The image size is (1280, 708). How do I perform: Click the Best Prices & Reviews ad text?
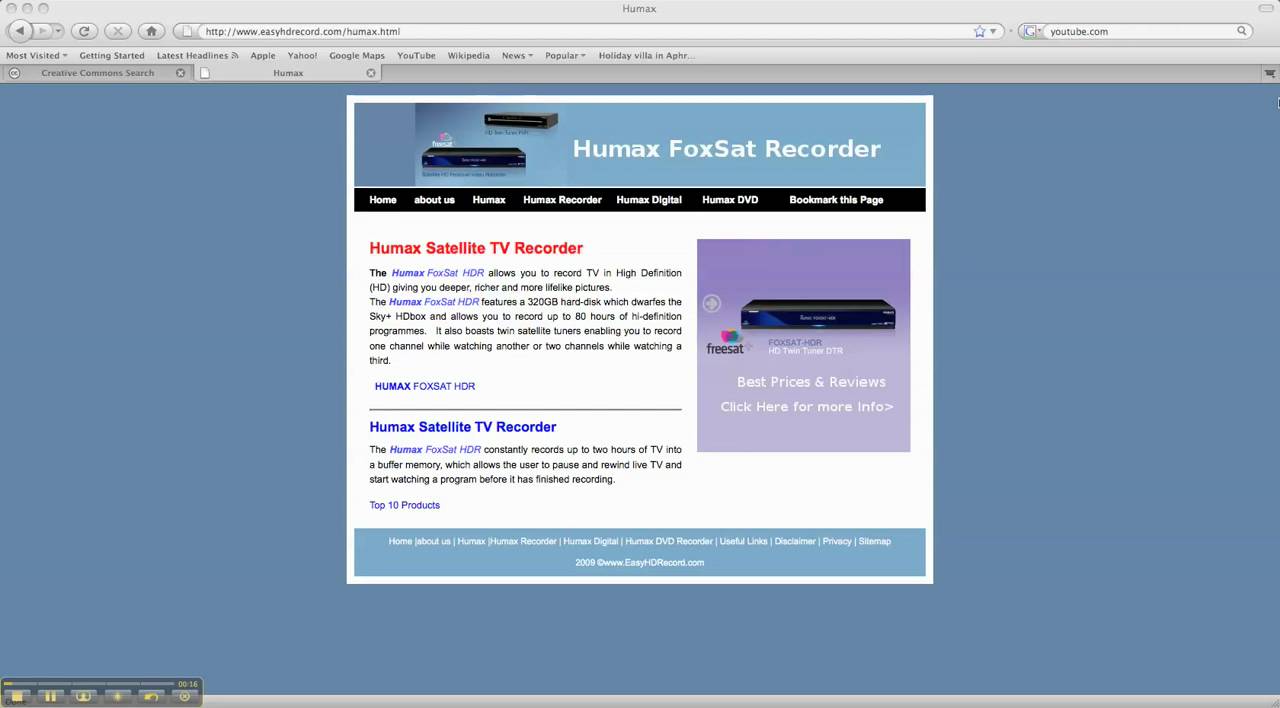click(x=811, y=382)
